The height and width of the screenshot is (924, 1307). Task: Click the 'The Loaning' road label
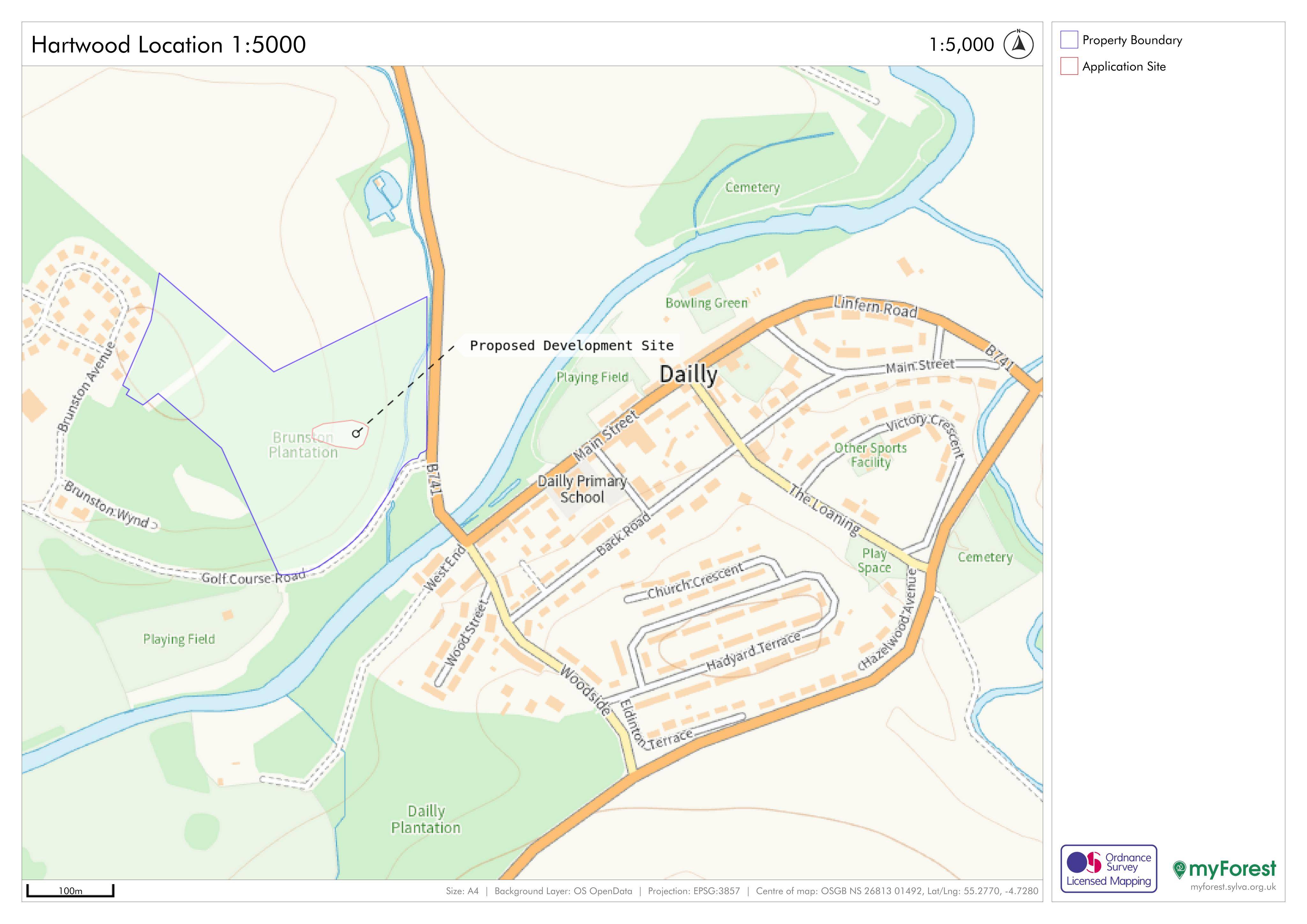pos(825,510)
